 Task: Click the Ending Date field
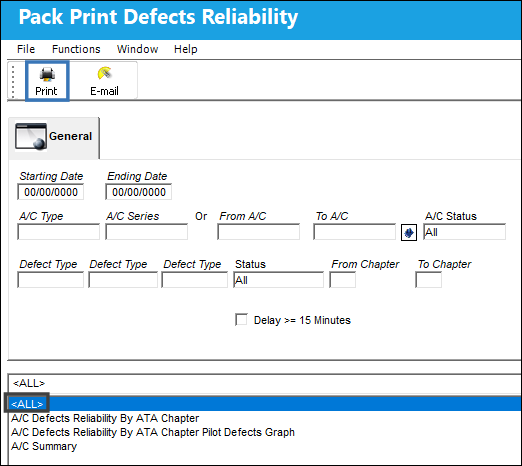click(x=139, y=192)
